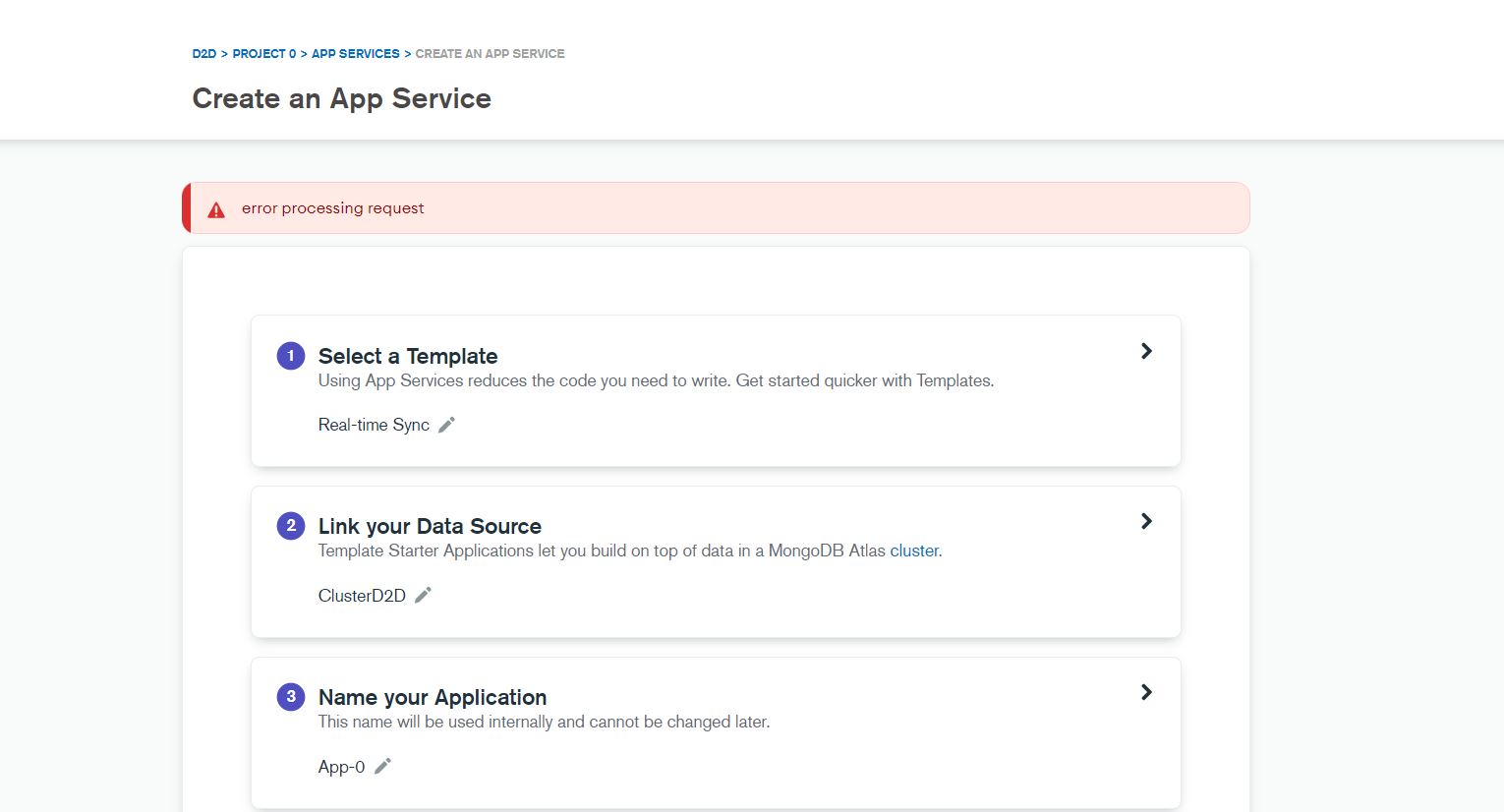Click the red warning triangle icon

216,209
